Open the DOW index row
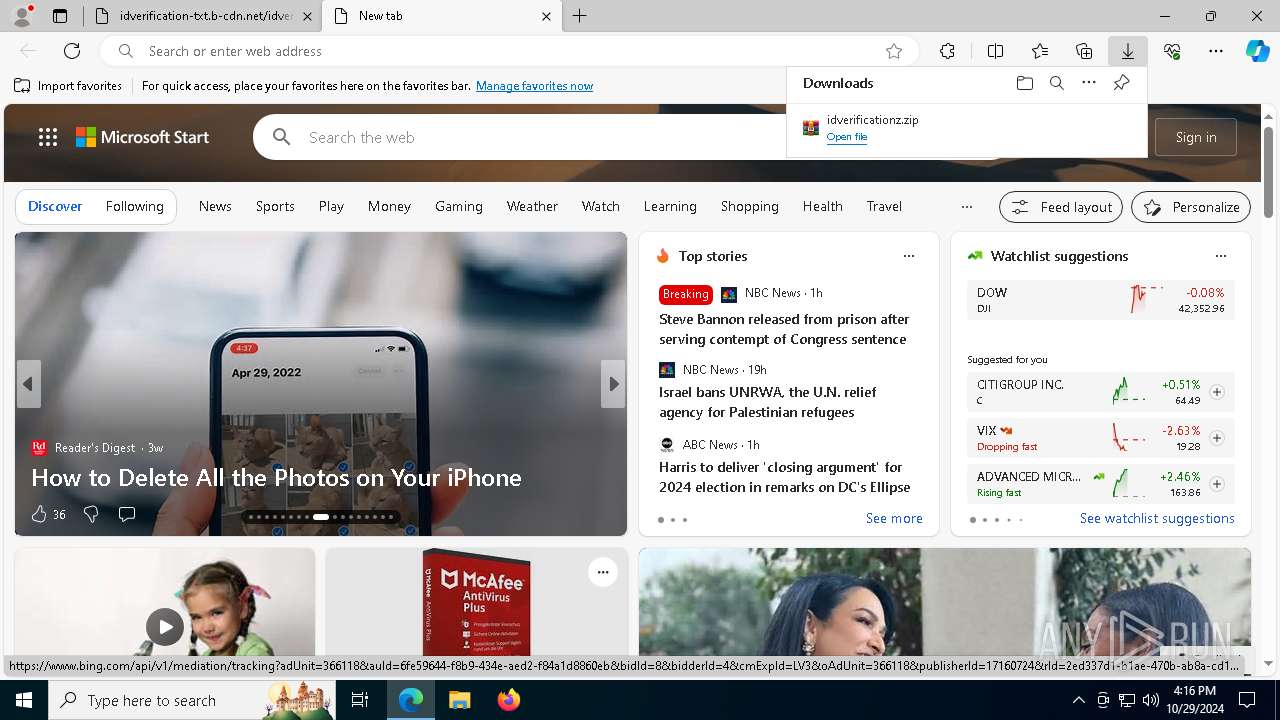1280x720 pixels. click(1100, 300)
